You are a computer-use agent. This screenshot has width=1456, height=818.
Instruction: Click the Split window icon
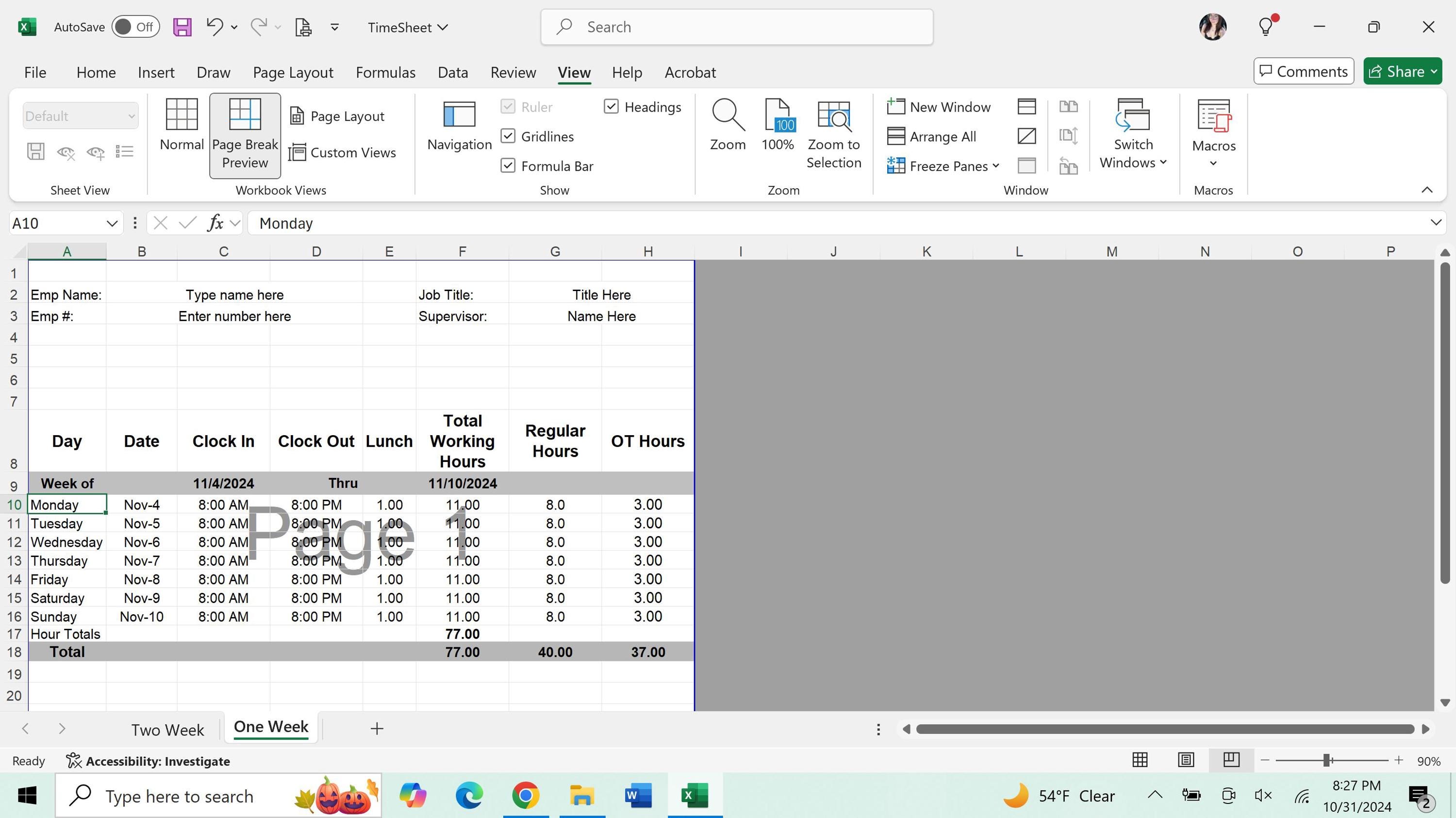1026,106
